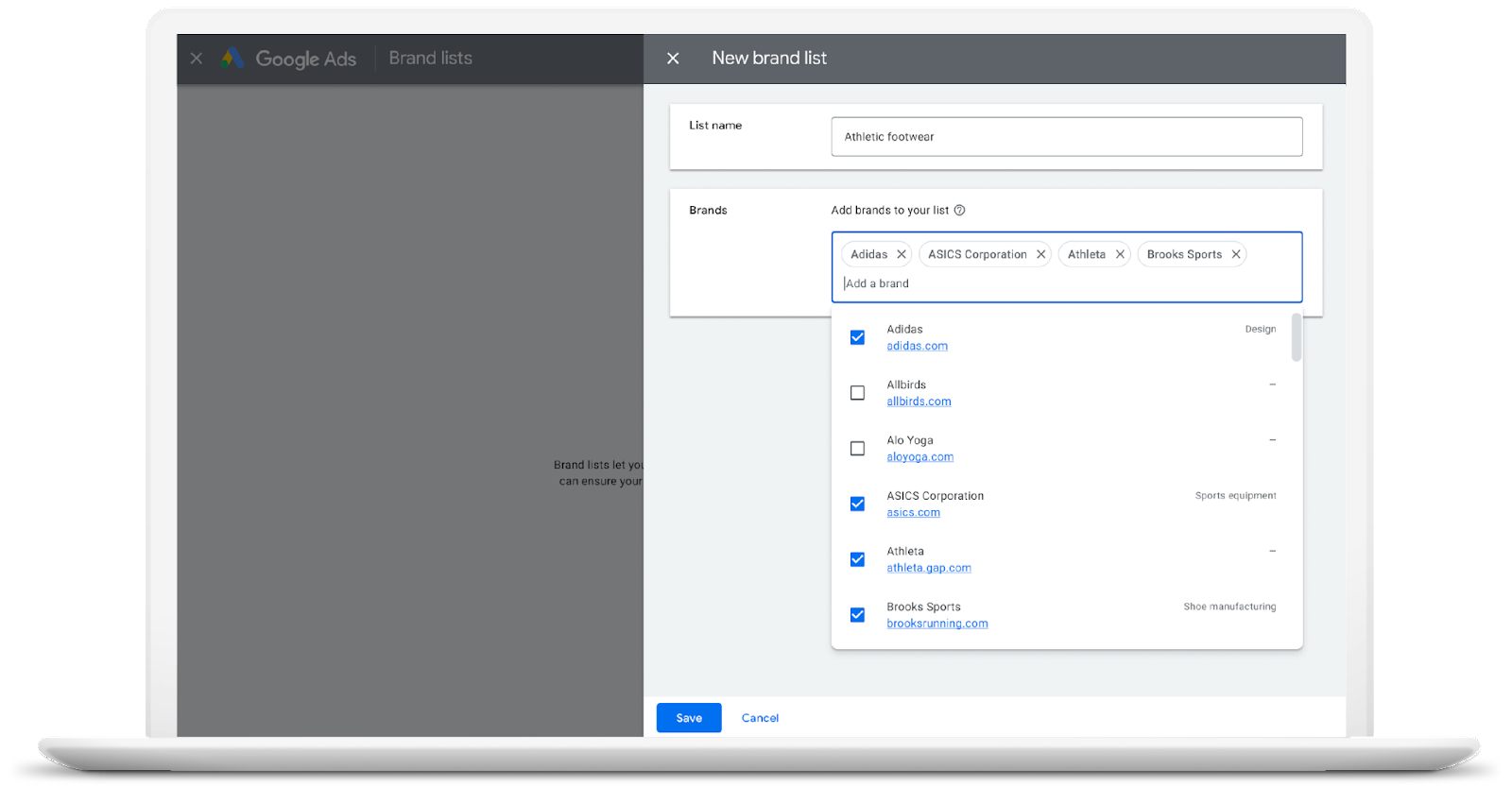Click the Cancel button

pyautogui.click(x=760, y=718)
